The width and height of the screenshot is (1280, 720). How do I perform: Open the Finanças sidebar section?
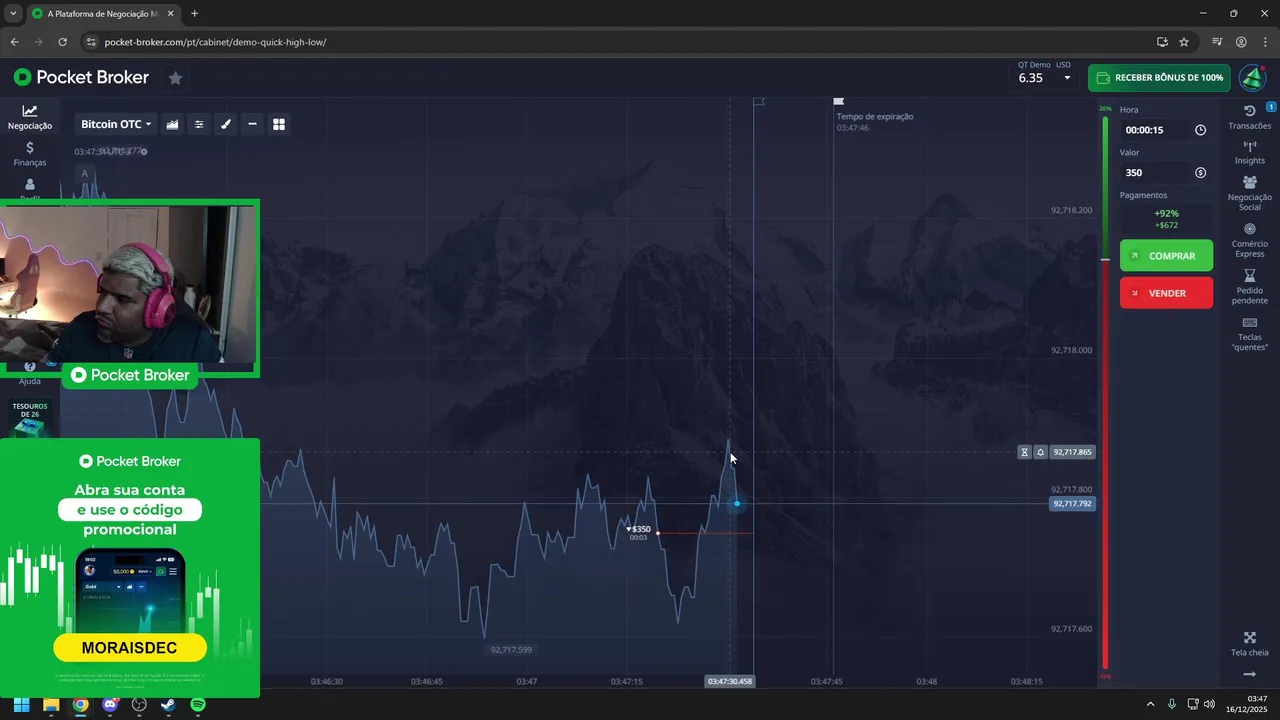(x=30, y=154)
